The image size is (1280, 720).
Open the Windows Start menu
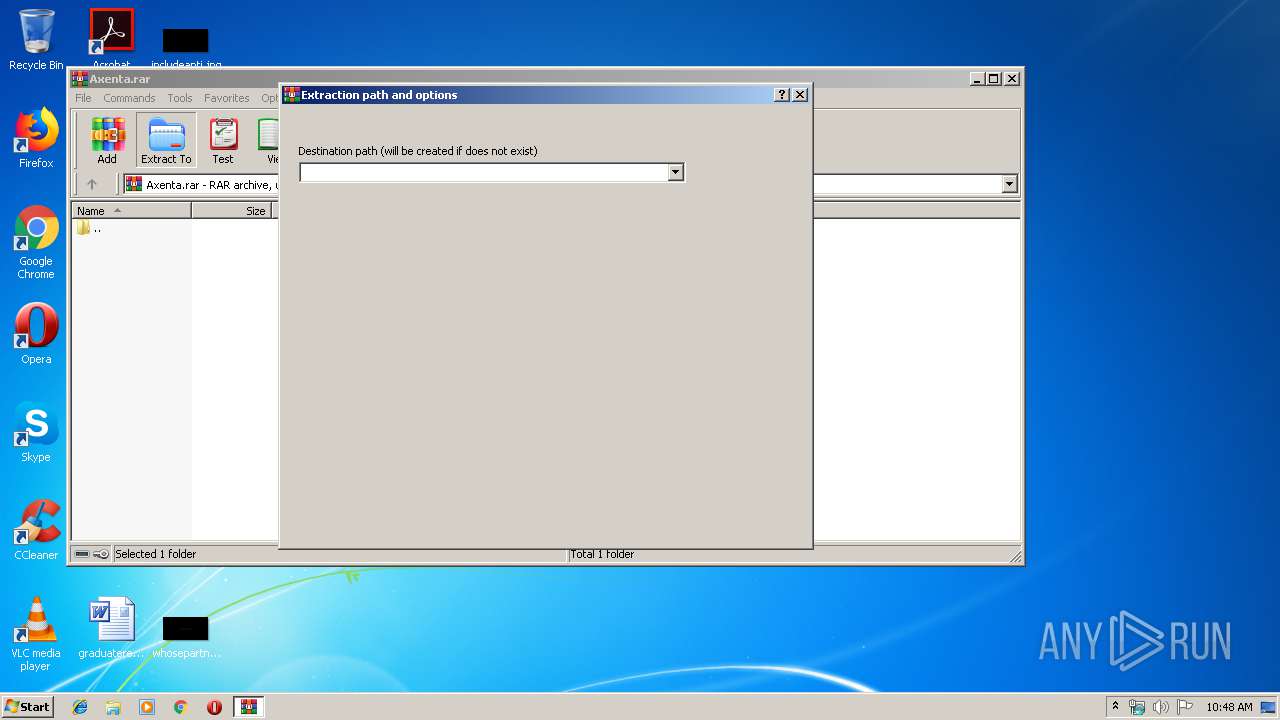point(28,706)
